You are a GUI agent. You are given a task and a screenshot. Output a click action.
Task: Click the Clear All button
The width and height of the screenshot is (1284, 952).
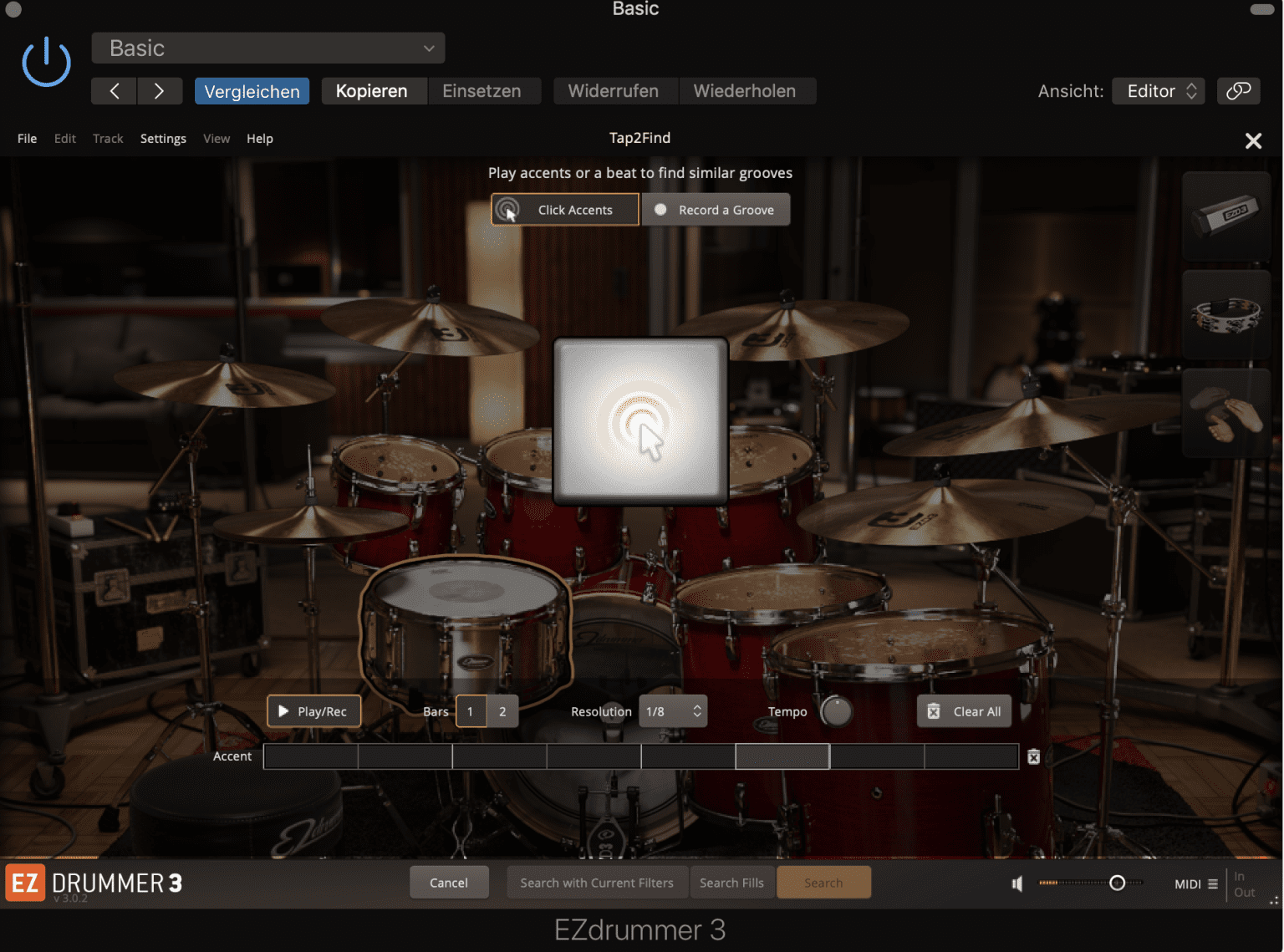pyautogui.click(x=965, y=711)
